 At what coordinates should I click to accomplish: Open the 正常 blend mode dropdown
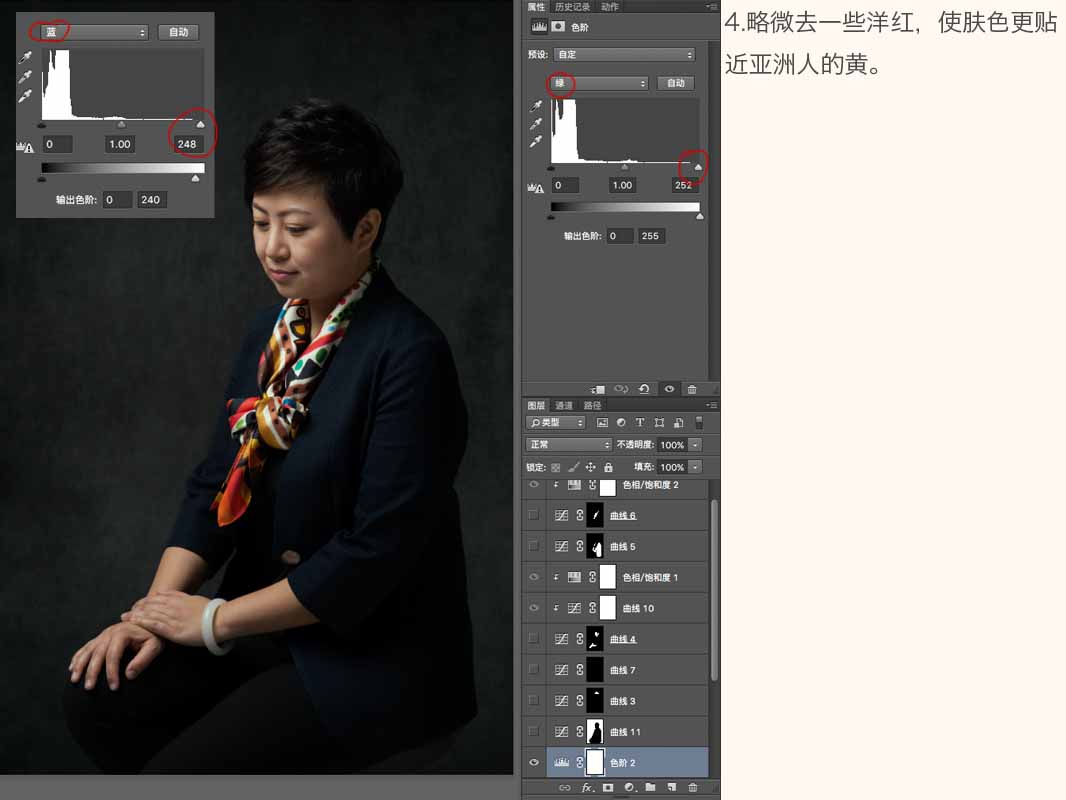tap(568, 445)
